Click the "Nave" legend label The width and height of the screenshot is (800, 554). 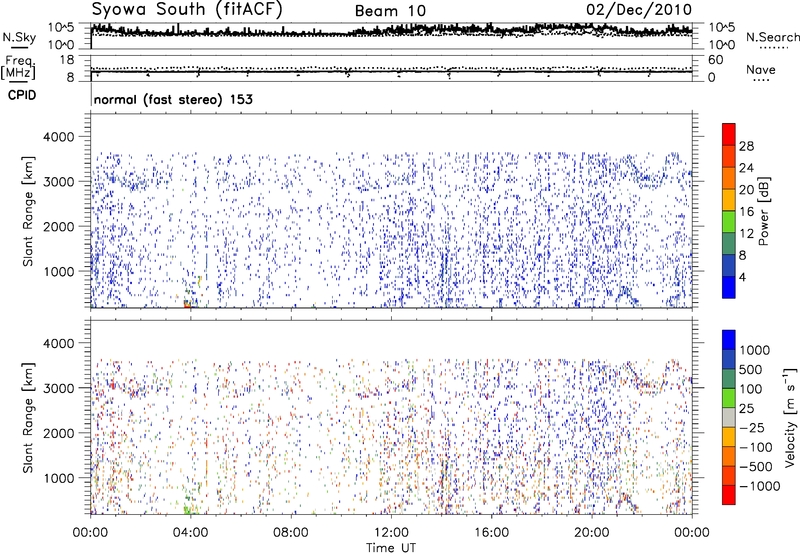[761, 69]
